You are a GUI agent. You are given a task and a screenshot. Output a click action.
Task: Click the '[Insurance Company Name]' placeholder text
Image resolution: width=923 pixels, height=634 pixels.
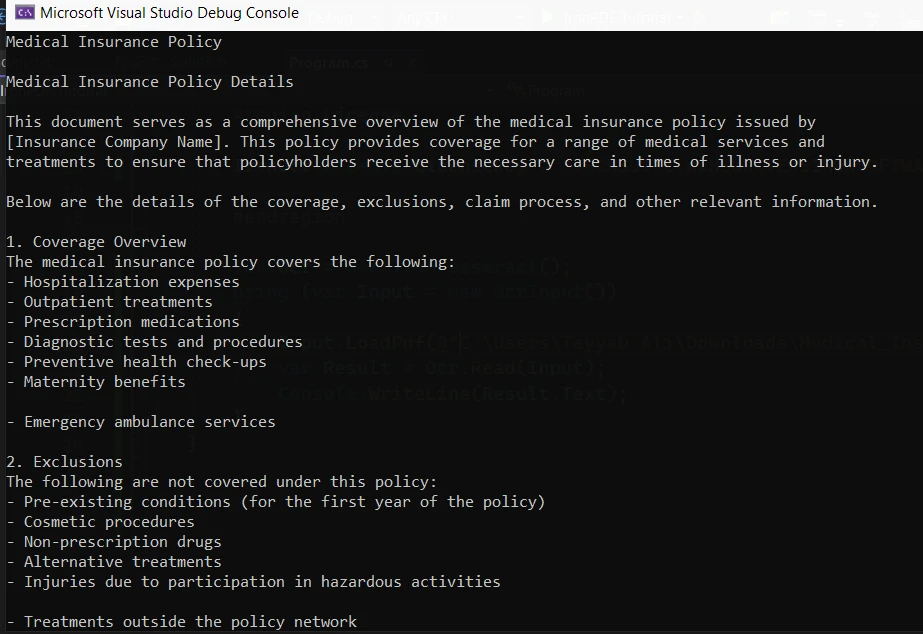118,142
